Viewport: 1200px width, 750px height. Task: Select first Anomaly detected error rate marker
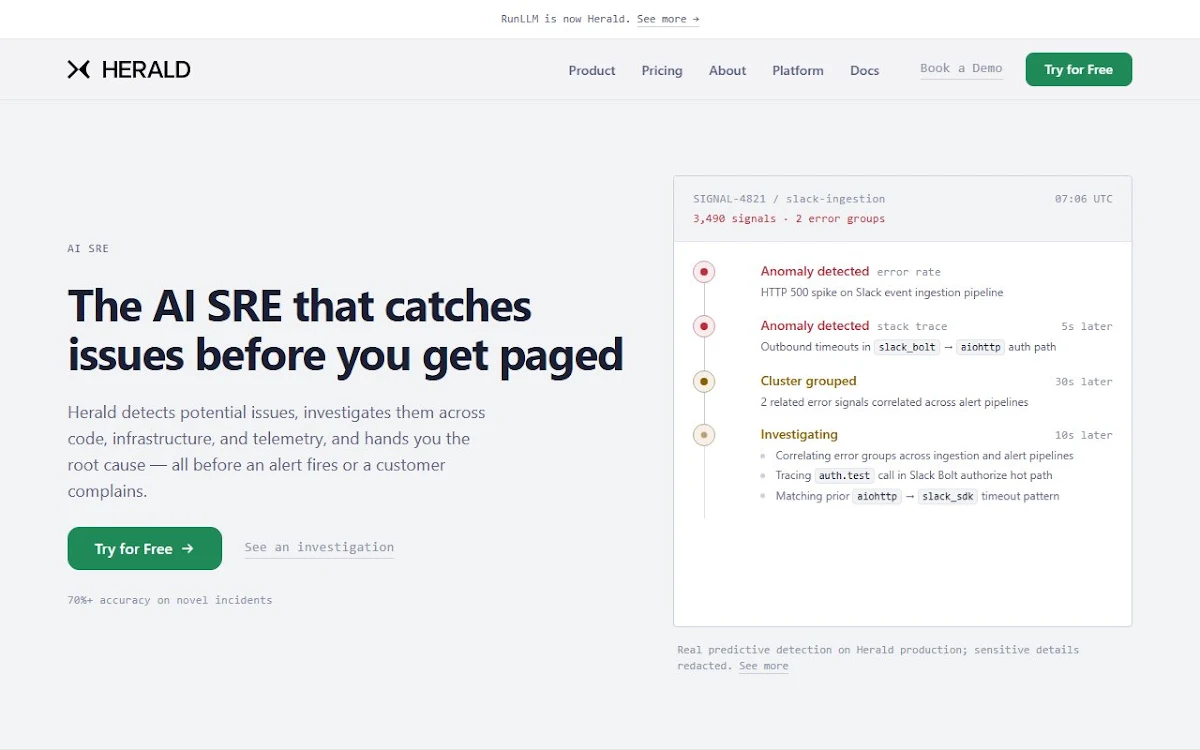(x=704, y=271)
